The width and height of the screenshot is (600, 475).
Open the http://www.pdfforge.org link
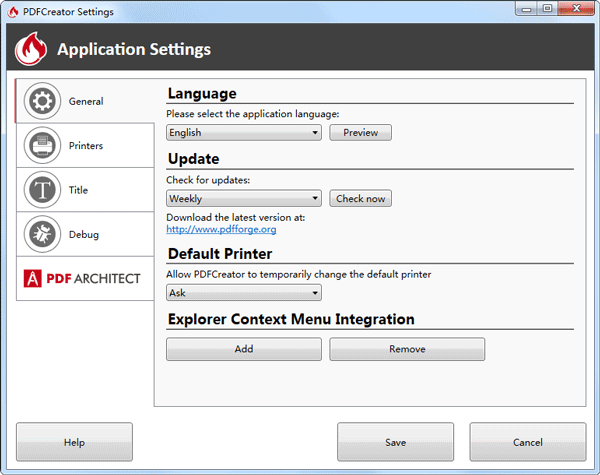click(x=221, y=229)
